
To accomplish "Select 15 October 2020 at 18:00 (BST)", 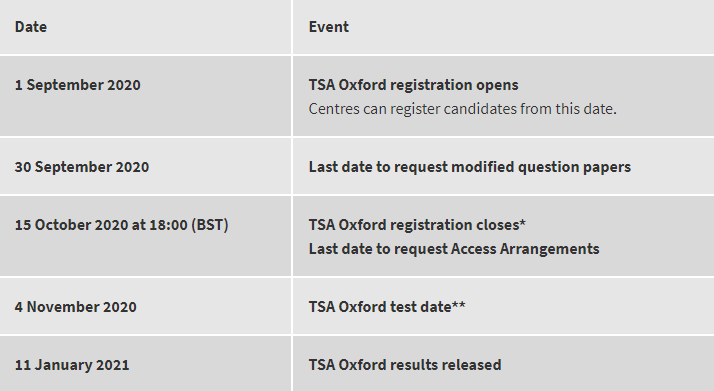I will click(122, 225).
